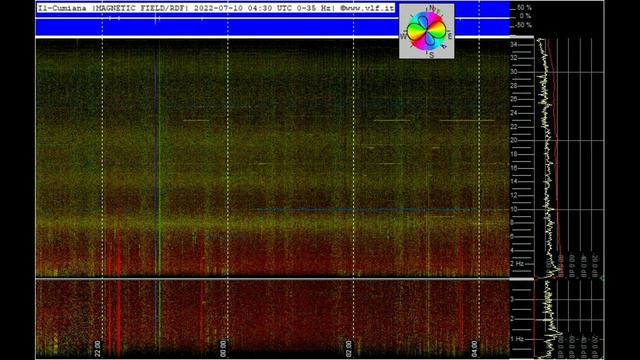The width and height of the screenshot is (640, 360).
Task: Select the 02:00 time axis label
Action: (349, 349)
